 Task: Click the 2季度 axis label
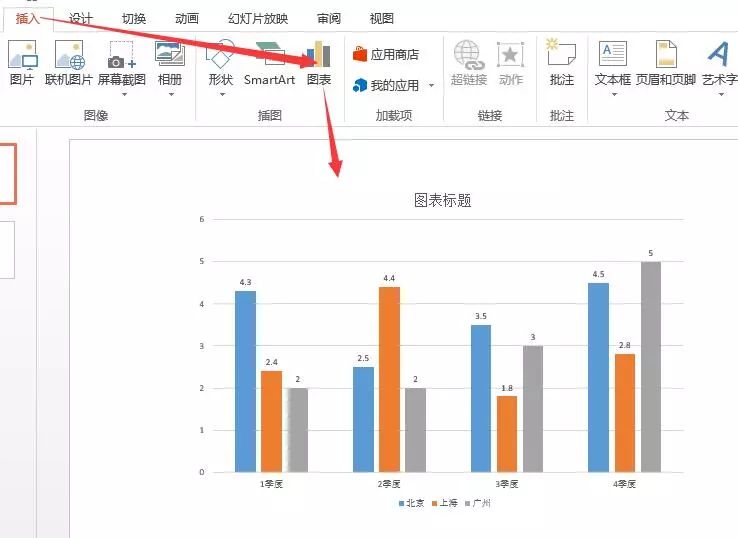click(389, 484)
